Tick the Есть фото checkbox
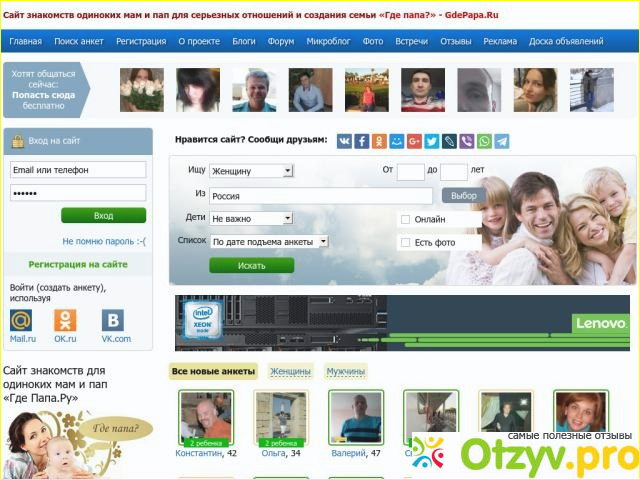The image size is (640, 480). 405,242
